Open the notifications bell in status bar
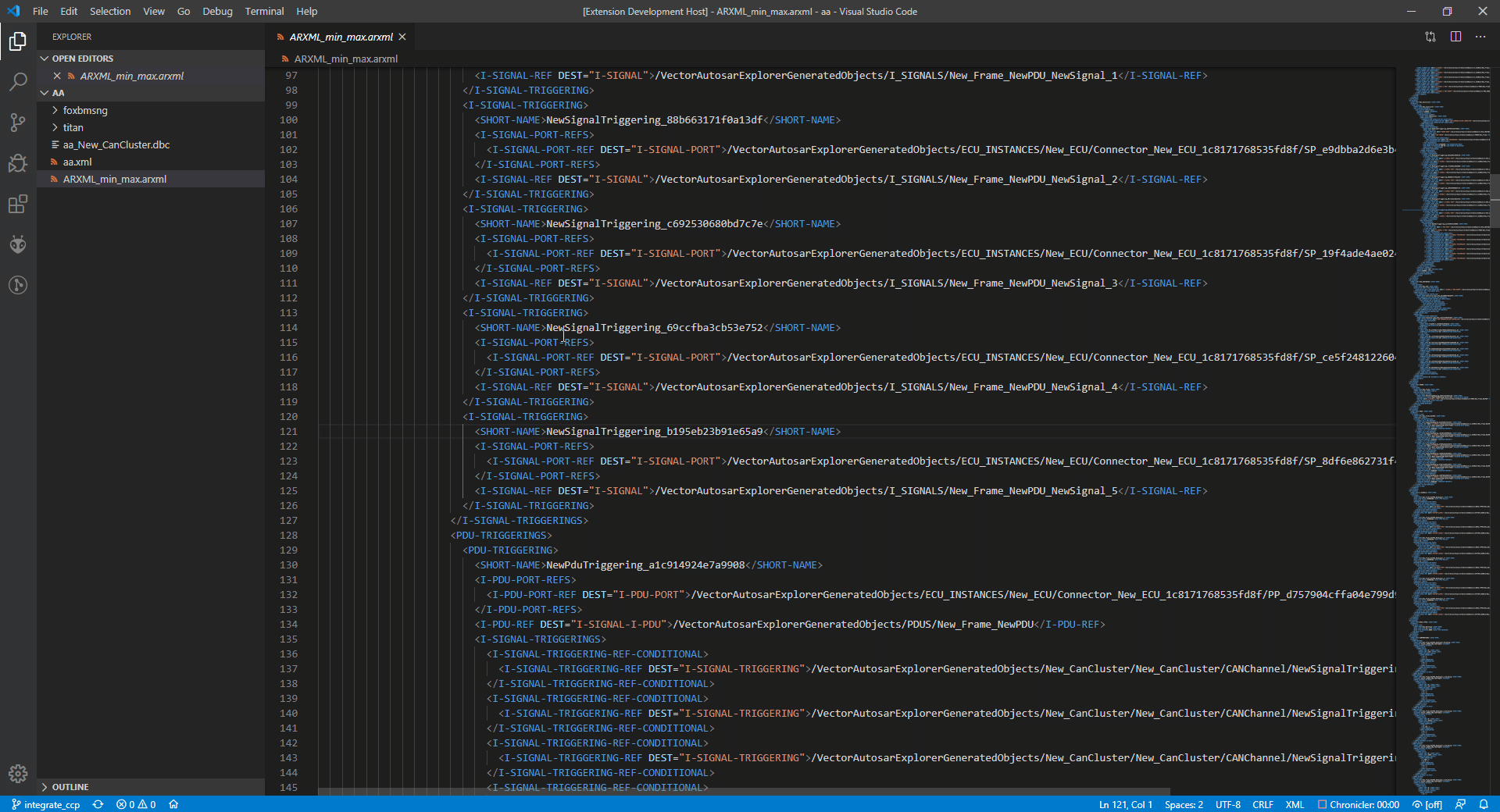Image resolution: width=1500 pixels, height=812 pixels. [x=1484, y=804]
